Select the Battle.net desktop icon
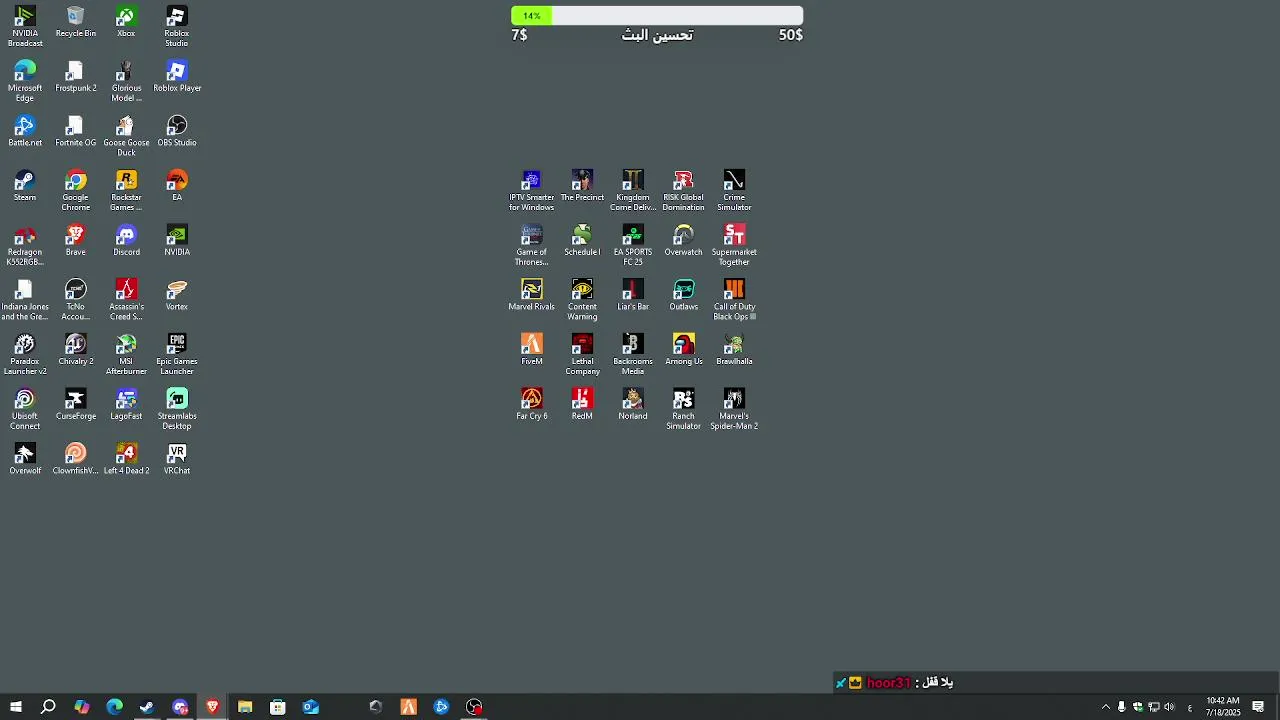Screen dimensions: 1280x720 click(25, 131)
